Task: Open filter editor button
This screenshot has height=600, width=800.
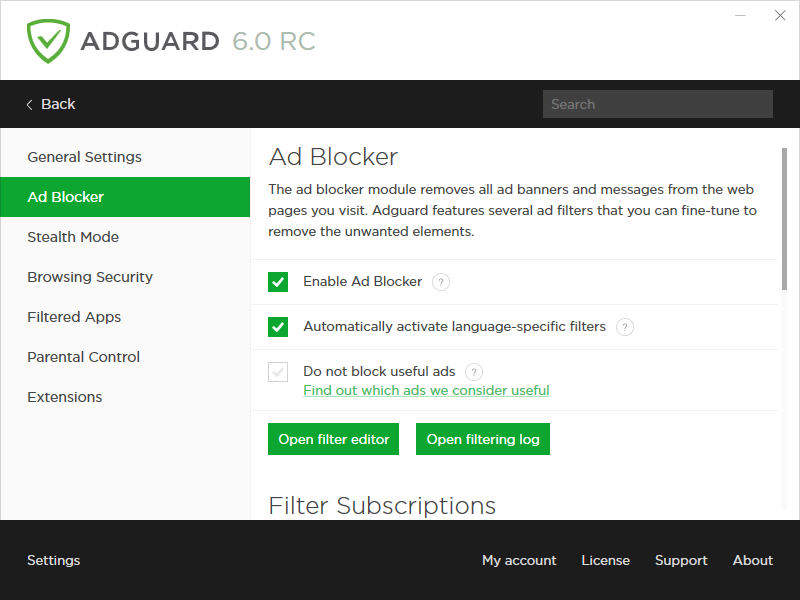Action: (333, 439)
